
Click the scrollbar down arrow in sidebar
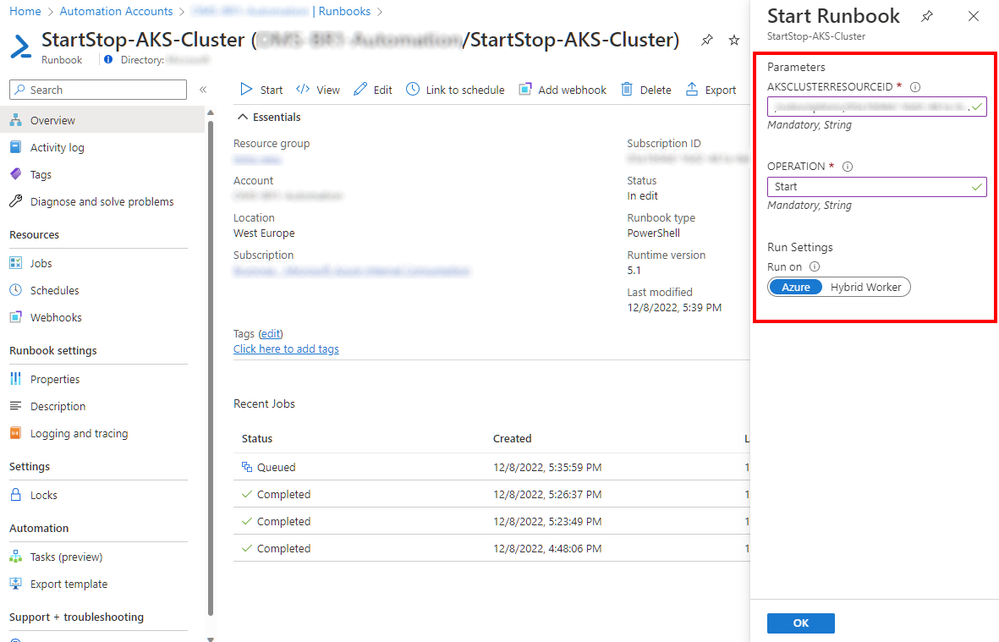click(x=210, y=638)
